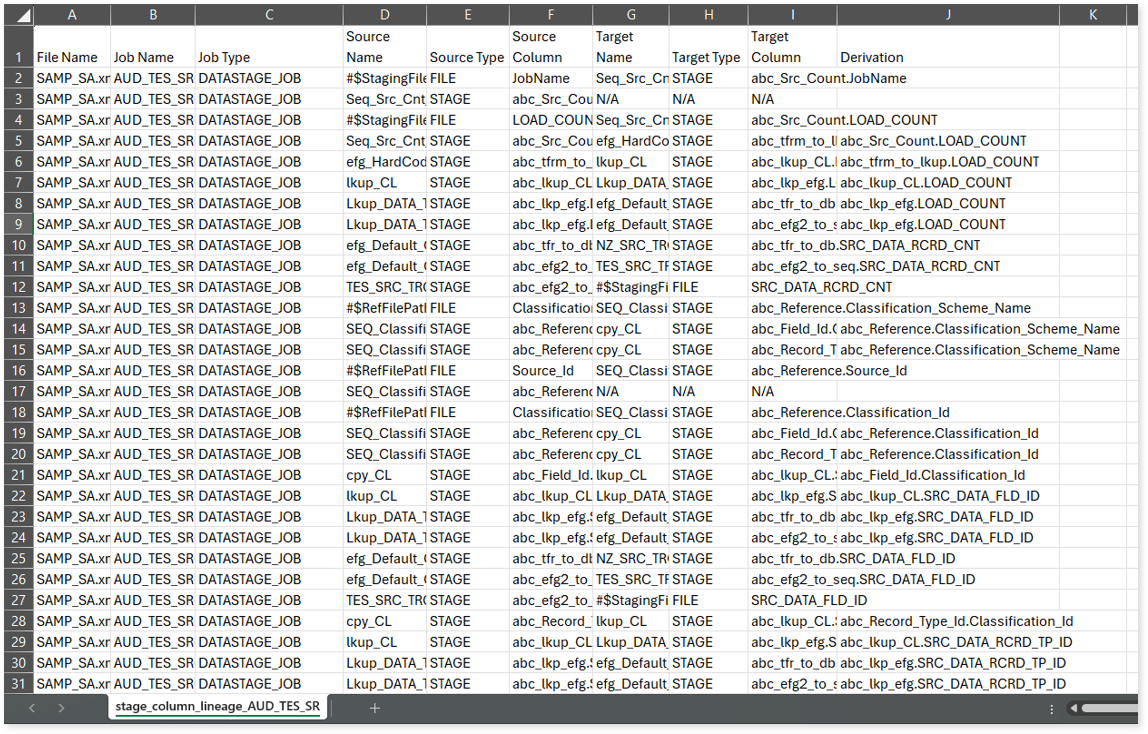Select column D header
The width and height of the screenshot is (1148, 734).
tap(384, 15)
